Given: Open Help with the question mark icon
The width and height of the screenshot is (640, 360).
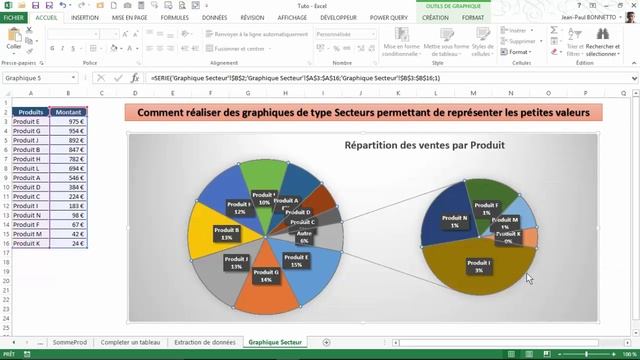Looking at the screenshot, I should (579, 6).
